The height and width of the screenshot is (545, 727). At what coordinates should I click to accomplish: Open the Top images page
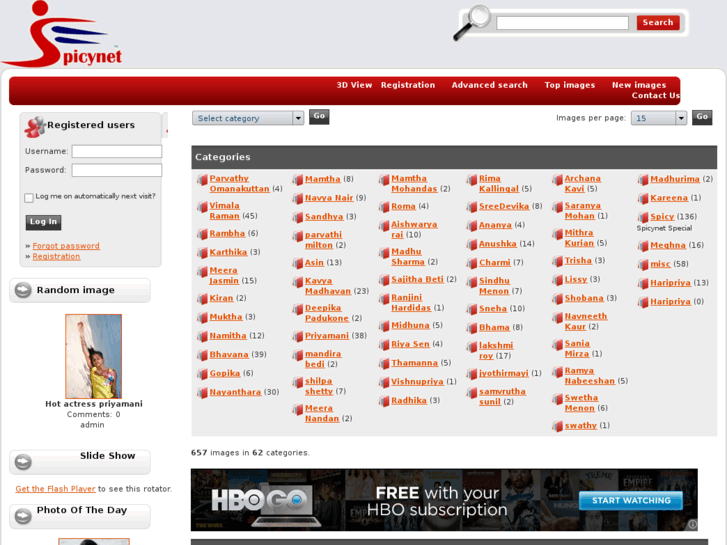[569, 85]
